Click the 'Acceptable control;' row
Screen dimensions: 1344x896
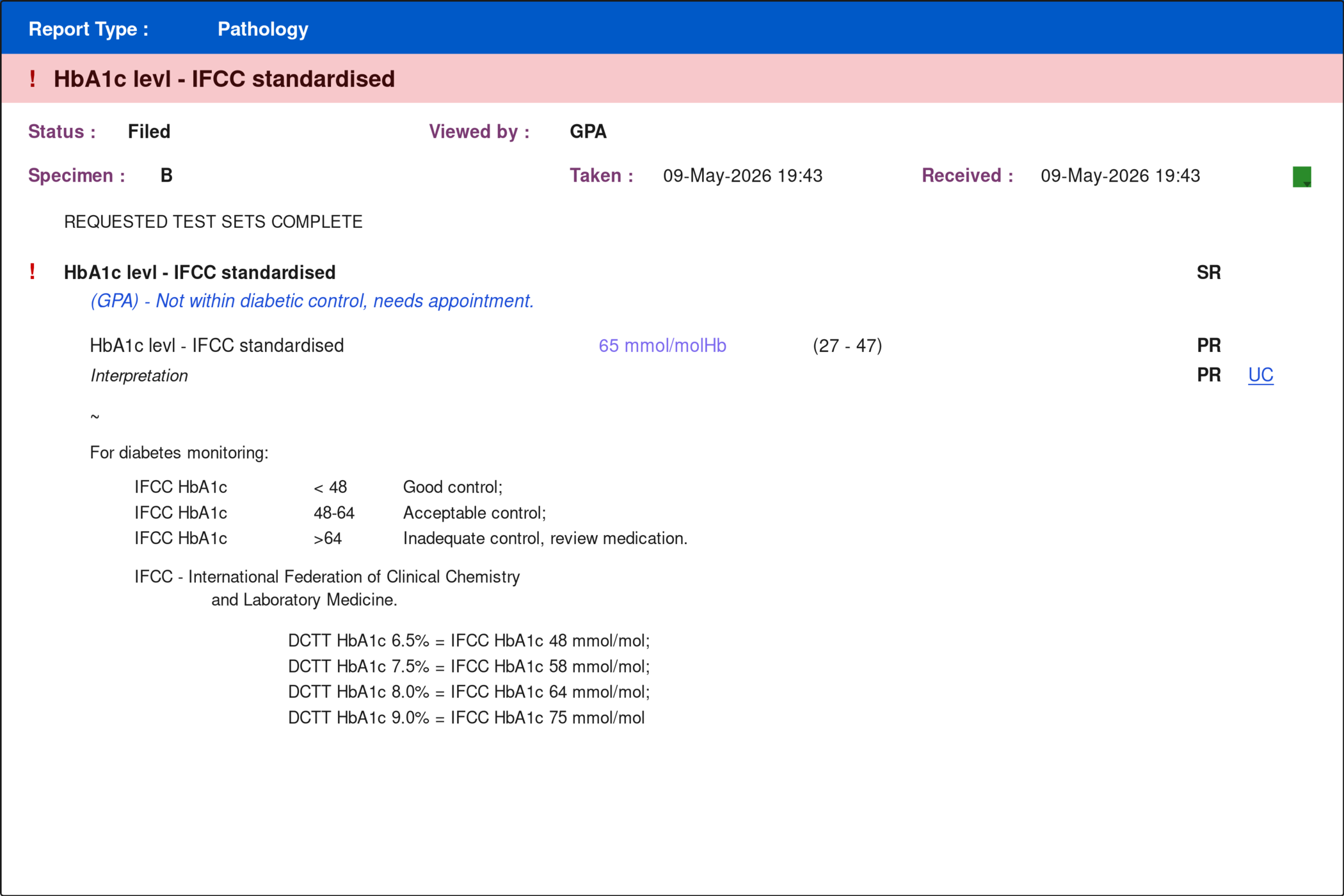pos(340,513)
